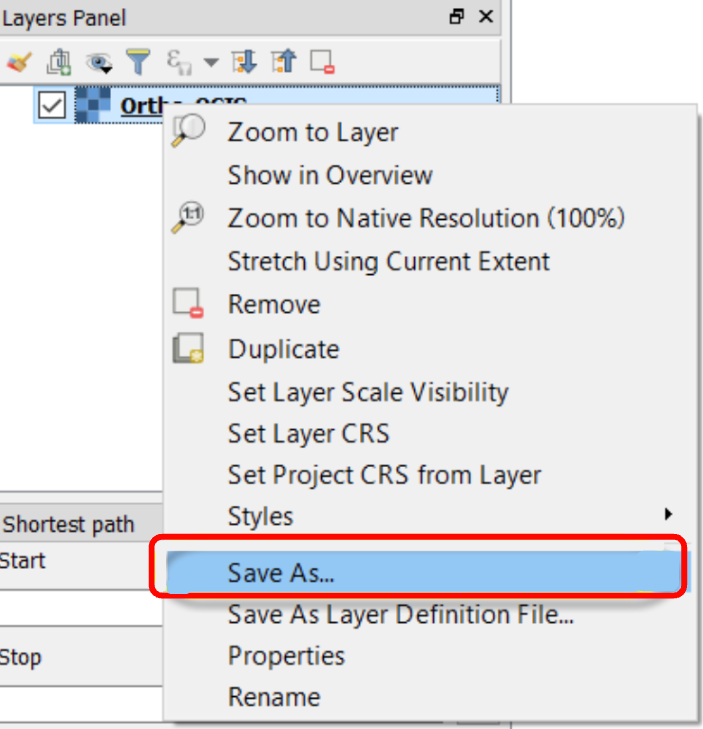This screenshot has width=703, height=729.
Task: Open the layer styling brush icon
Action: (19, 63)
